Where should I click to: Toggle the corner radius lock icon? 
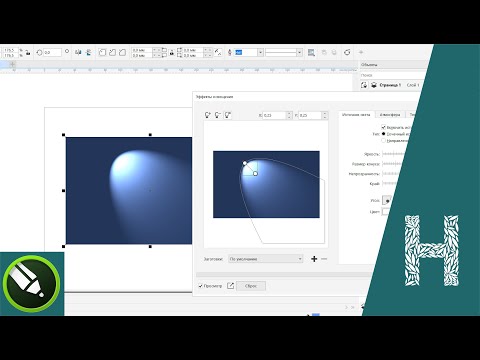pos(172,53)
